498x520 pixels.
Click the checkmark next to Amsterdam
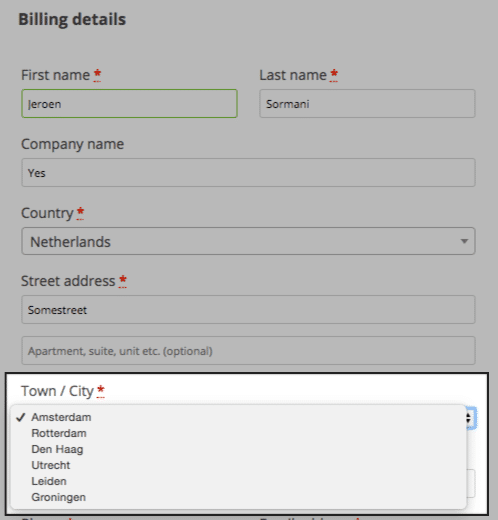click(21, 417)
